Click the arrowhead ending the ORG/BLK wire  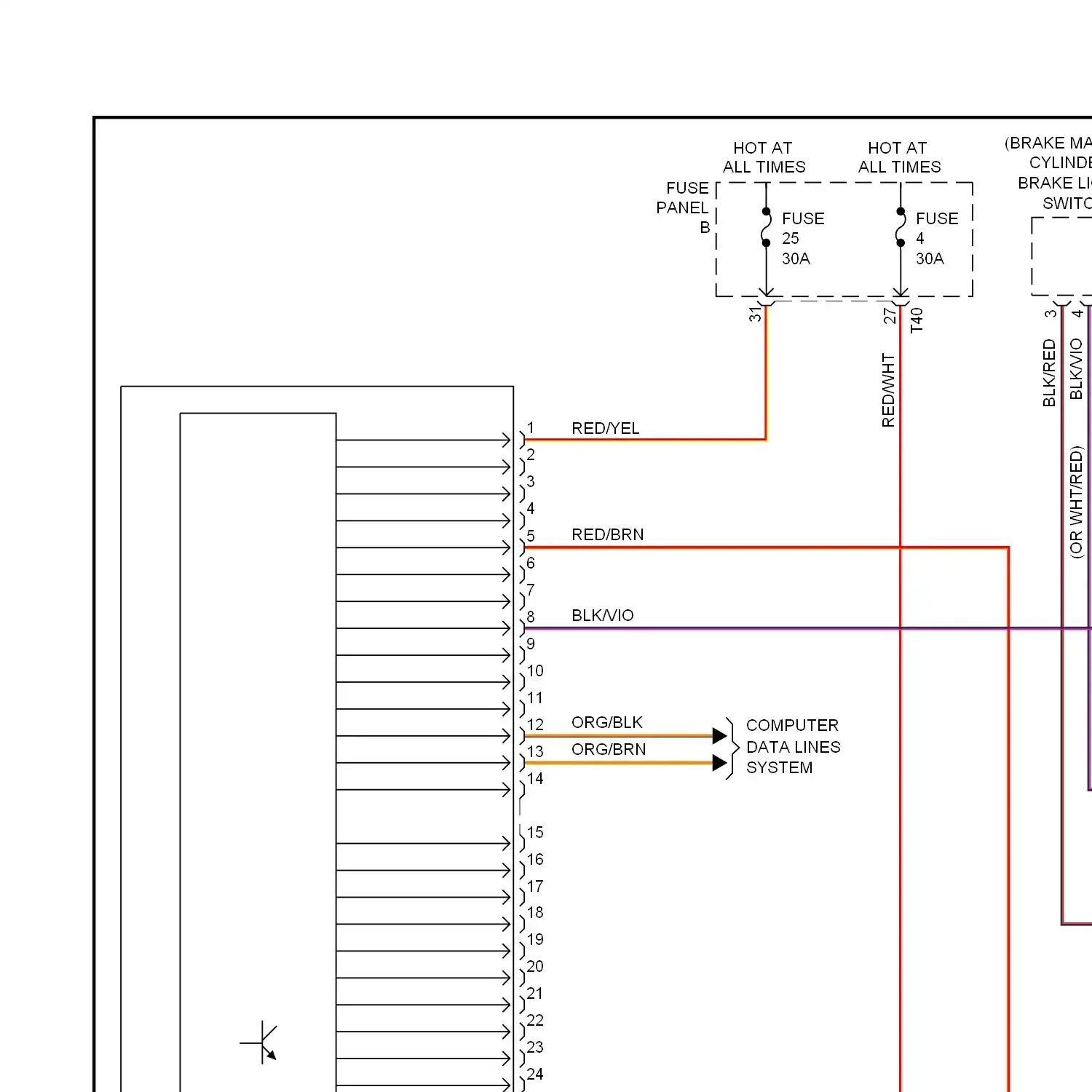click(719, 735)
